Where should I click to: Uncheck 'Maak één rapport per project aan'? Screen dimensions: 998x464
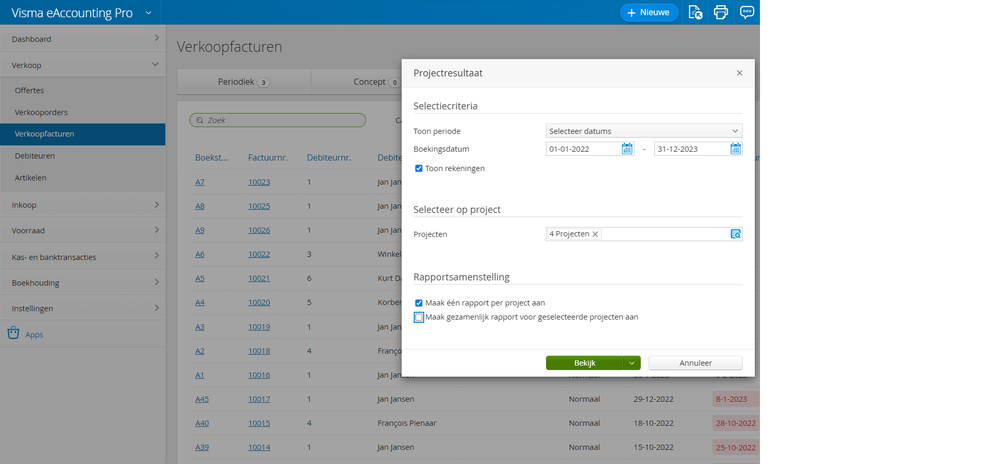click(419, 302)
